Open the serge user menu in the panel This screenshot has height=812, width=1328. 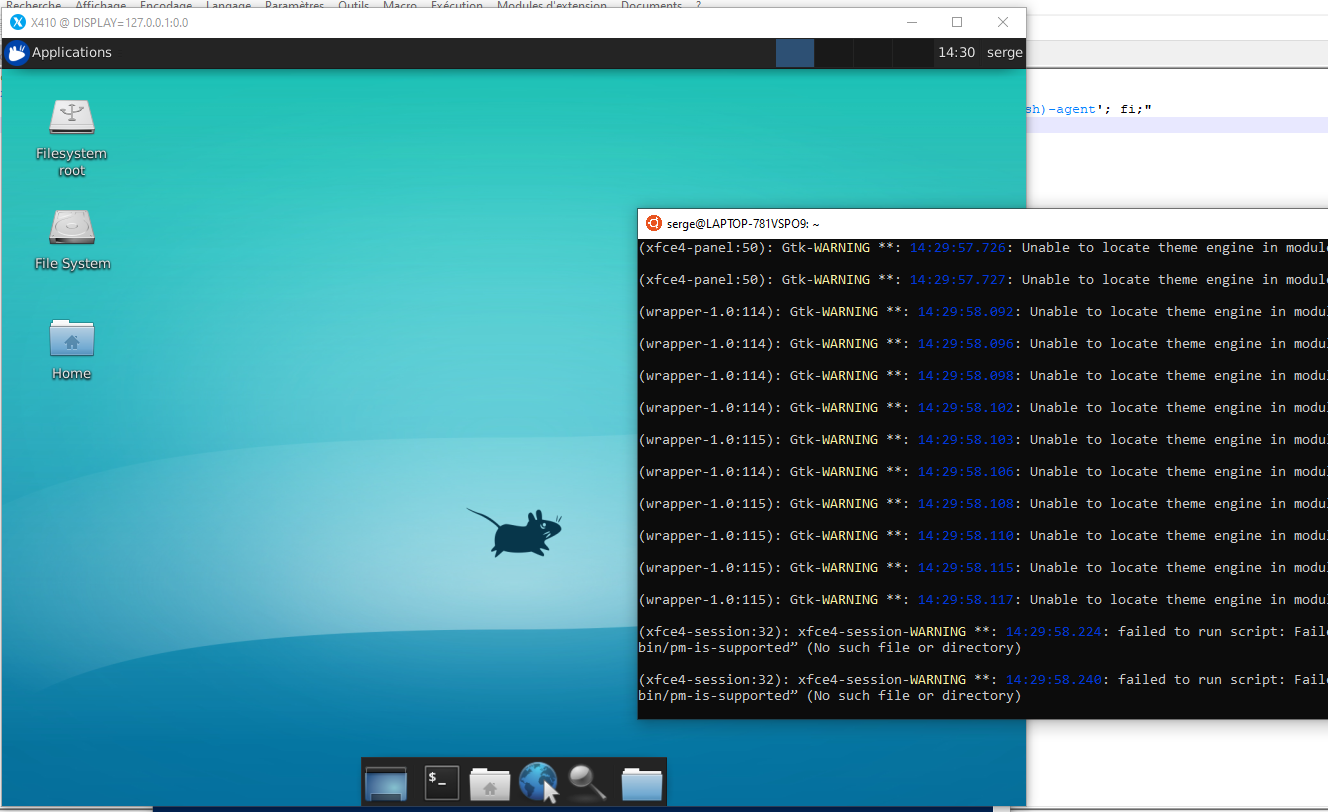(1005, 53)
